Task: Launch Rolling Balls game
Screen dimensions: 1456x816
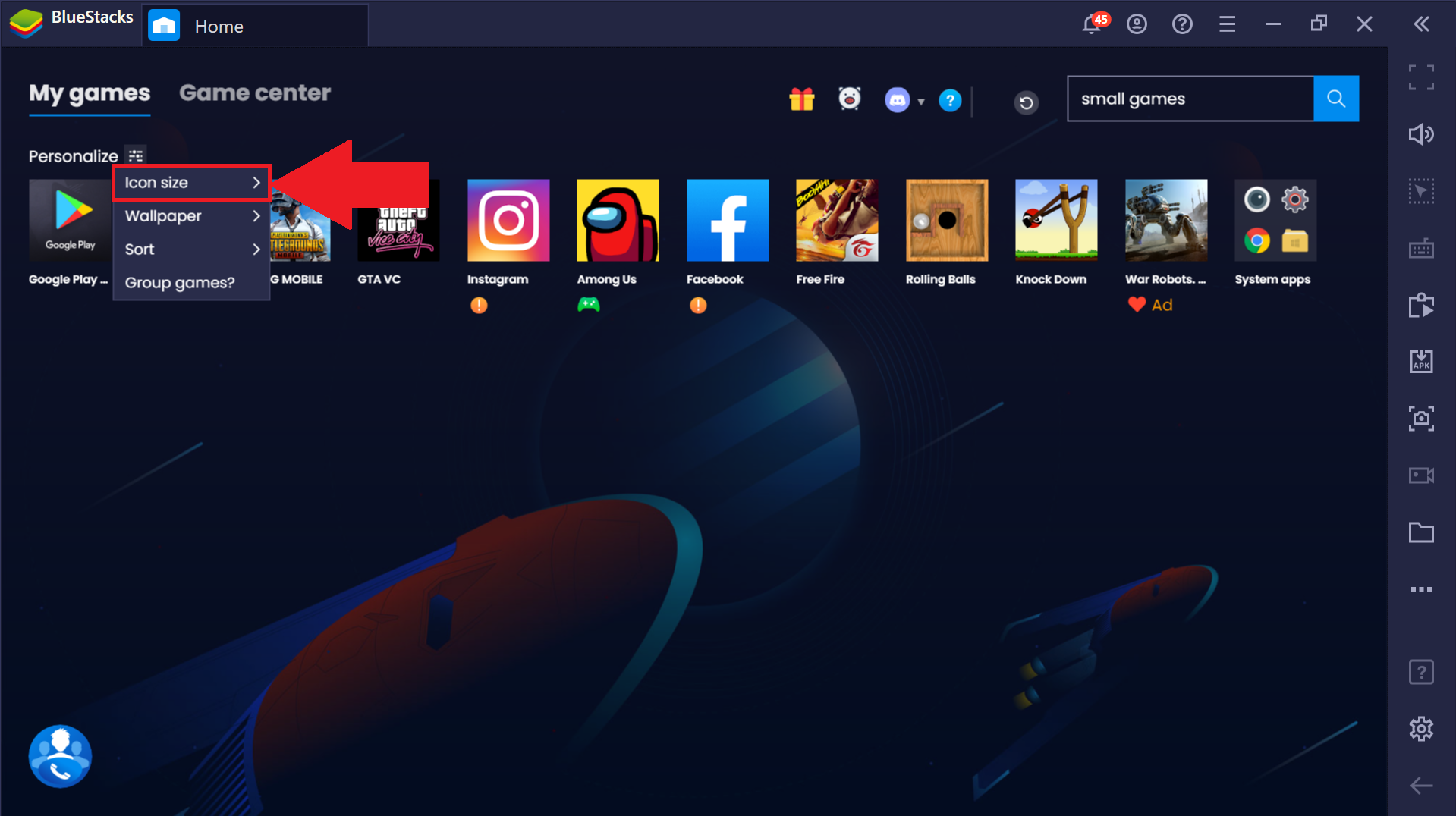Action: click(x=947, y=221)
